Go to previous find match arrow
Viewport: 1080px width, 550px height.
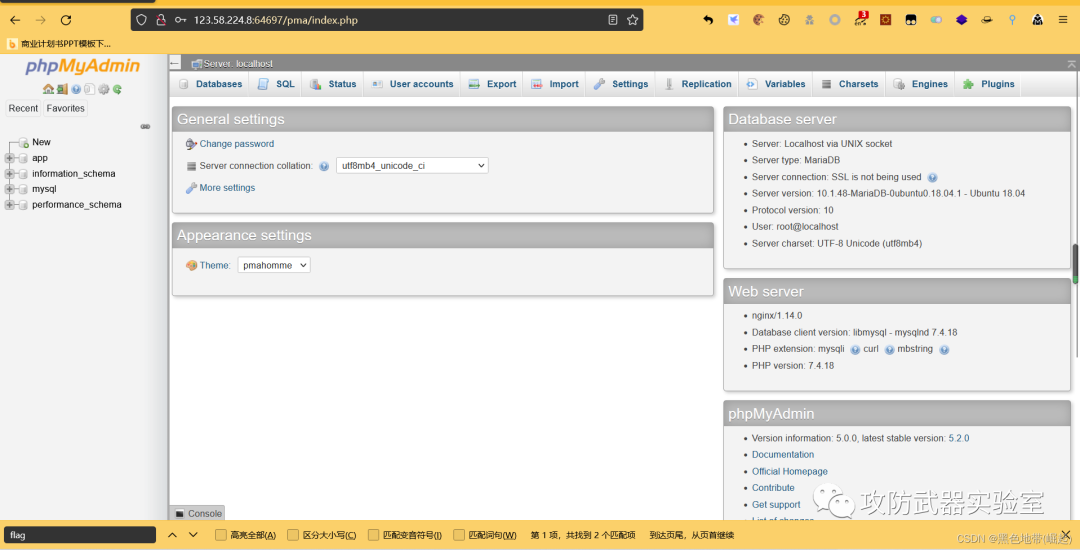coord(172,535)
